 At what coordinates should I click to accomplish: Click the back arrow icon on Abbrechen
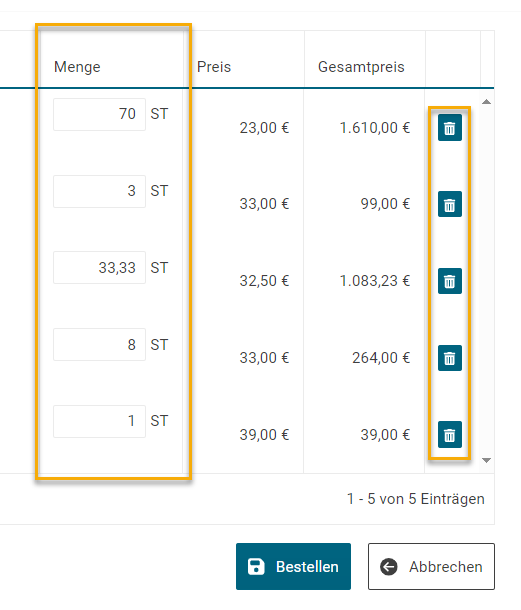tap(389, 566)
